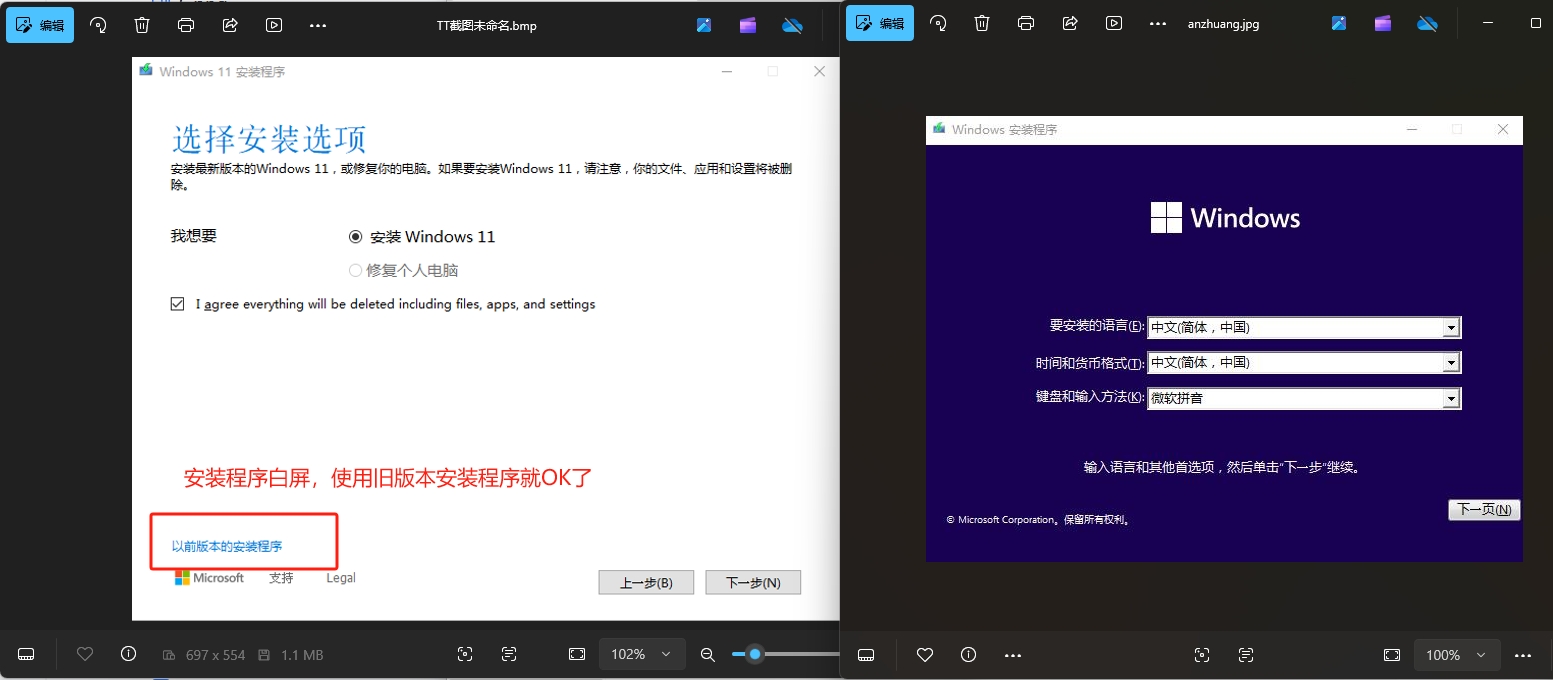
Task: Scan text icon in anzhuang.jpg window
Action: pos(1246,655)
